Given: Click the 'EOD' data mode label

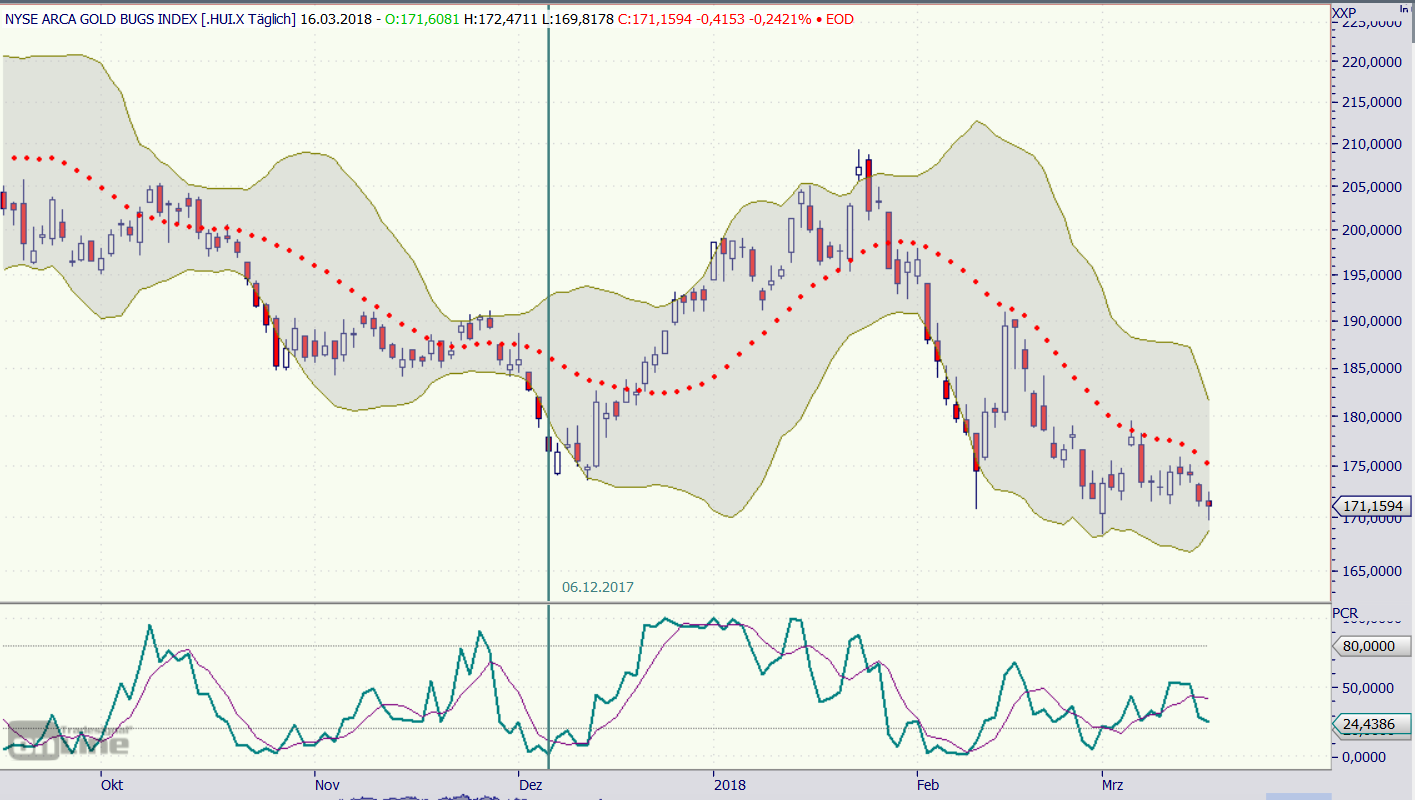Looking at the screenshot, I should tap(839, 19).
